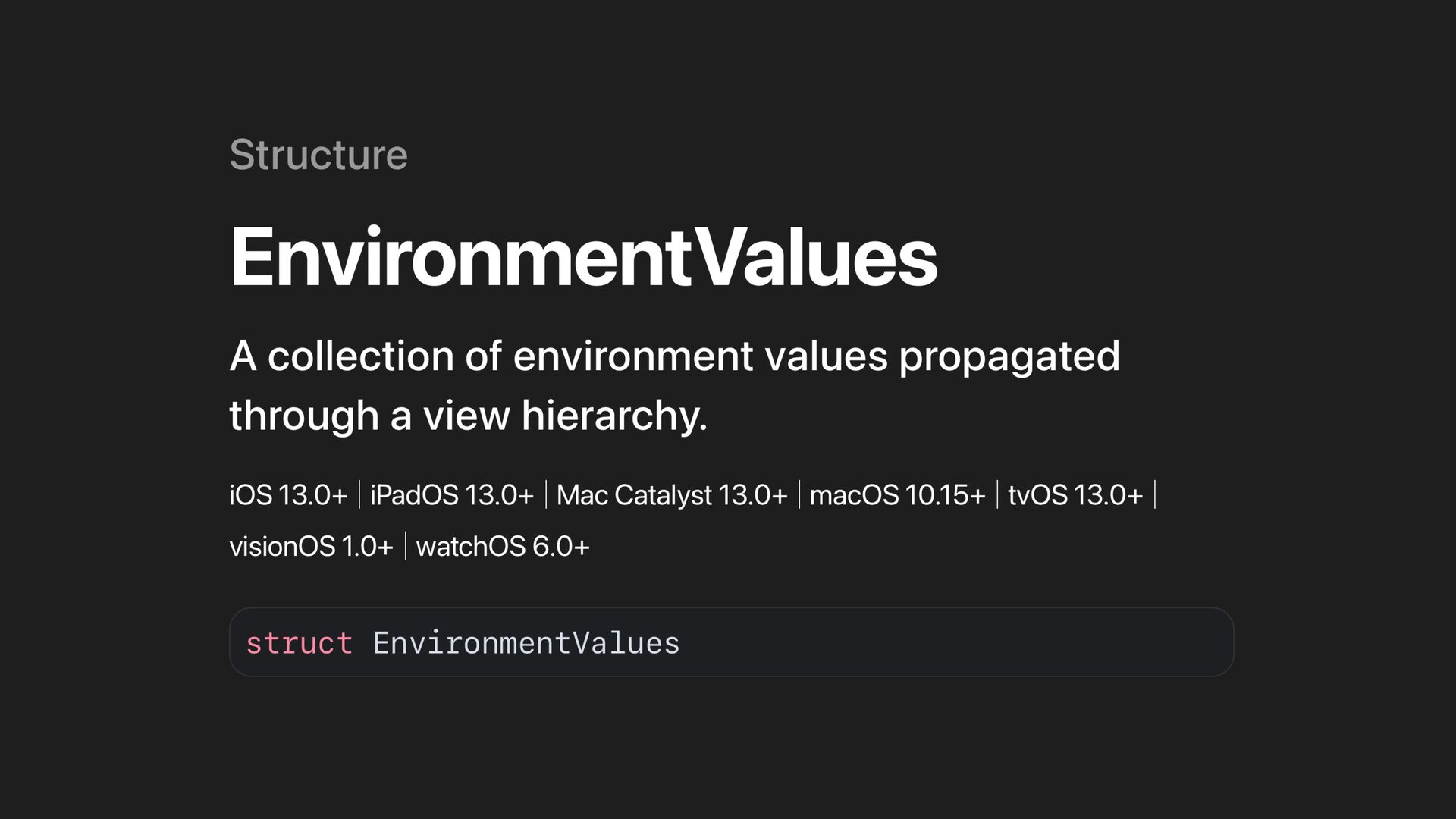This screenshot has height=819, width=1456.
Task: Click the Mac Catalyst 13.0+ availability
Action: click(672, 495)
